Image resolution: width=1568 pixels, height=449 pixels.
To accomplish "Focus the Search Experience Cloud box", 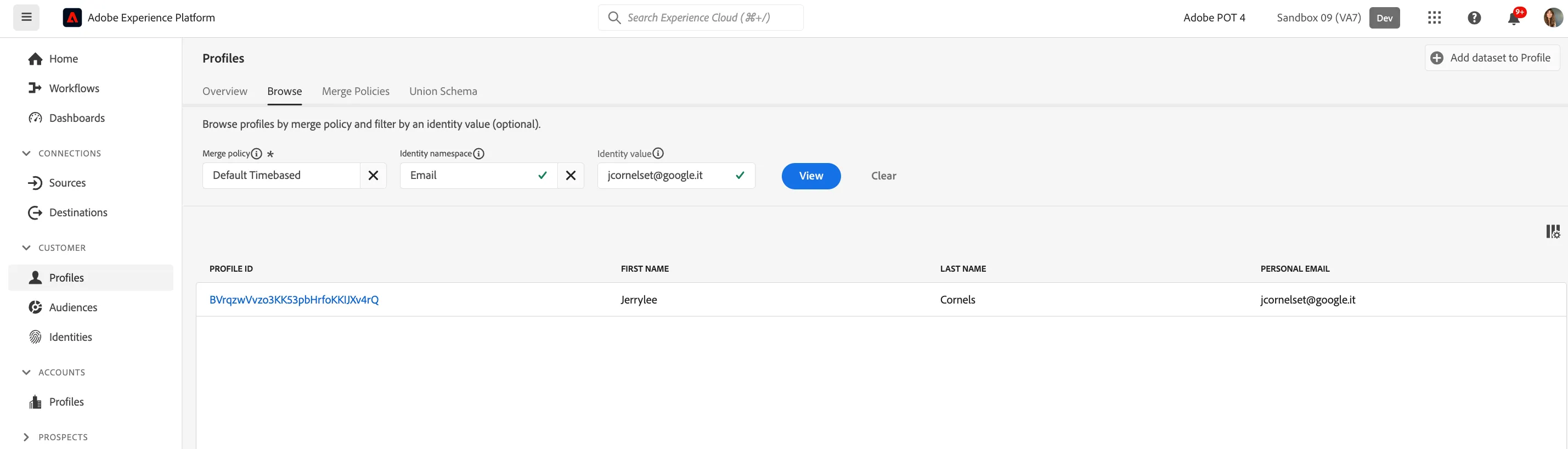I will (x=701, y=18).
